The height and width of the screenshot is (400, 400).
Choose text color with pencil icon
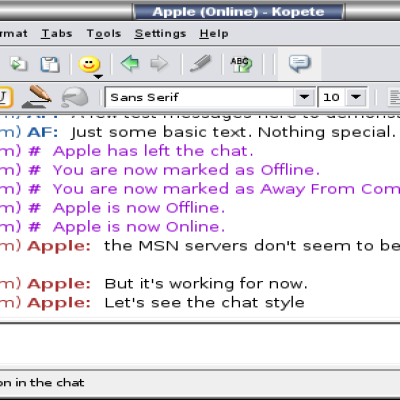pos(36,97)
